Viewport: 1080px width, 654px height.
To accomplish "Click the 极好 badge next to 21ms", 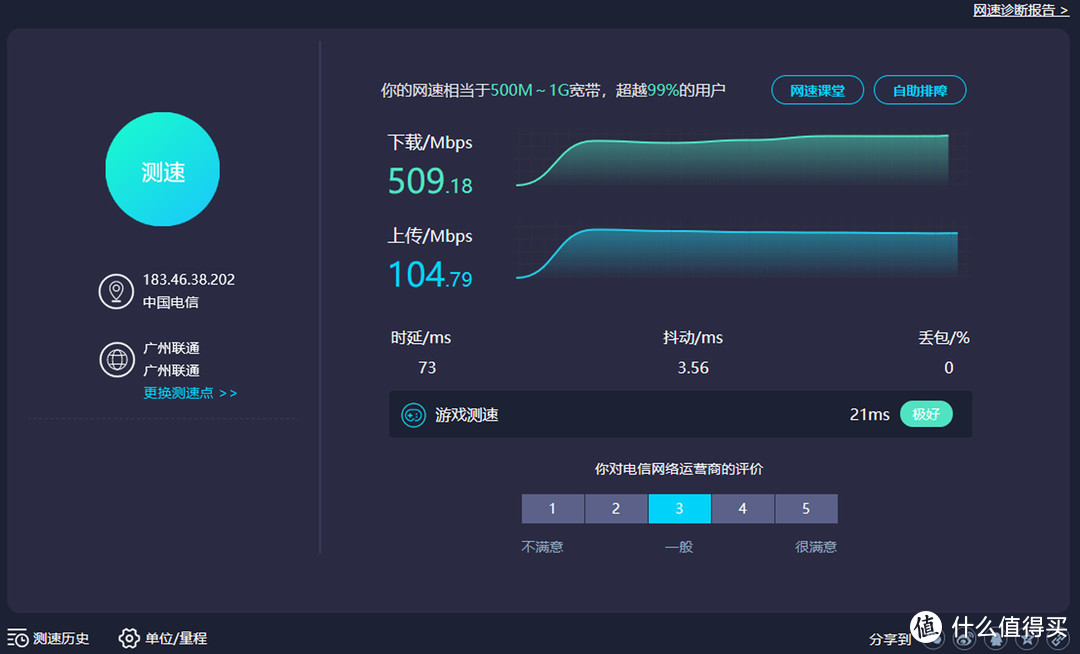I will (x=926, y=413).
